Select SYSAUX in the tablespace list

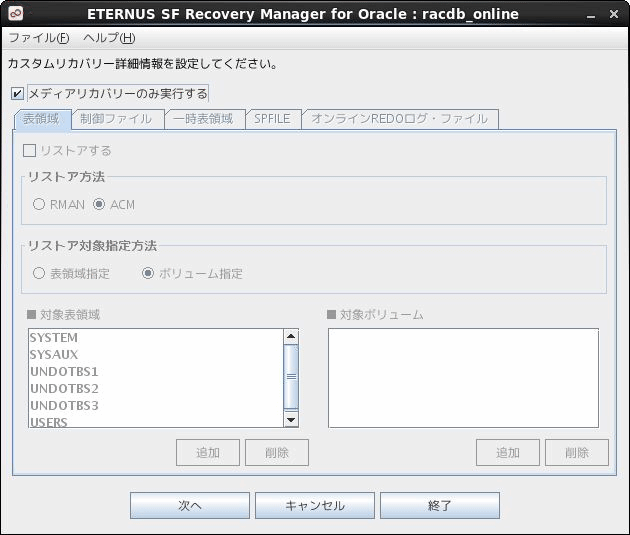pos(156,355)
